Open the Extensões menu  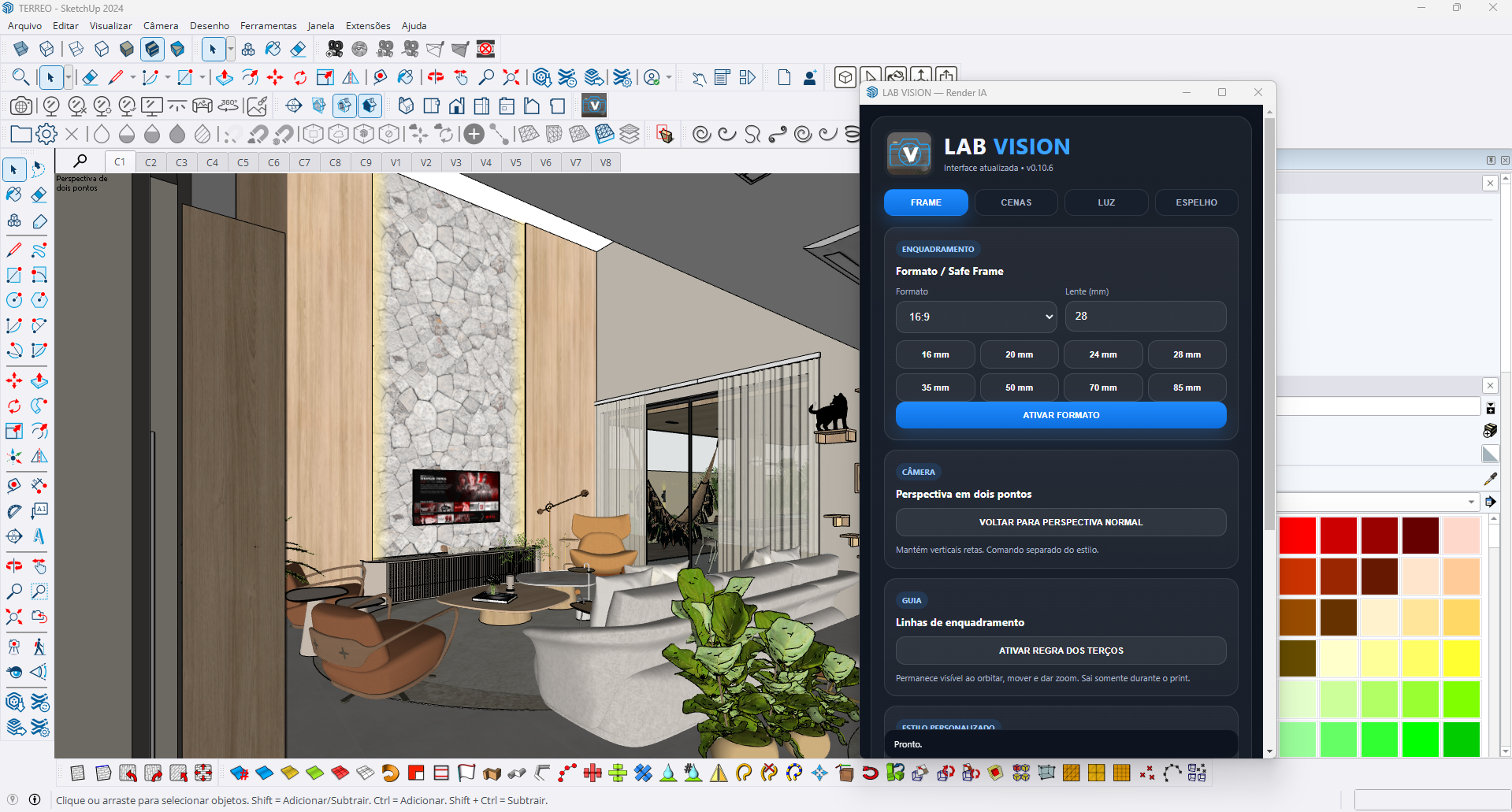tap(368, 26)
